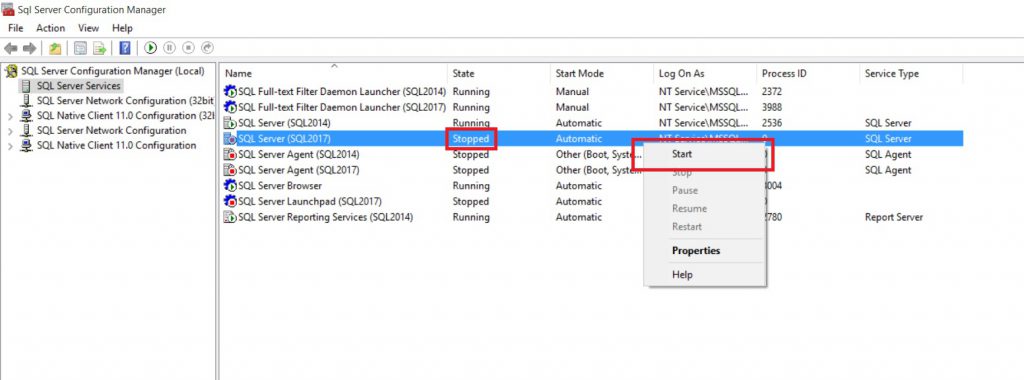Sort by the Start Mode column header
This screenshot has width=1024, height=380.
click(x=602, y=73)
